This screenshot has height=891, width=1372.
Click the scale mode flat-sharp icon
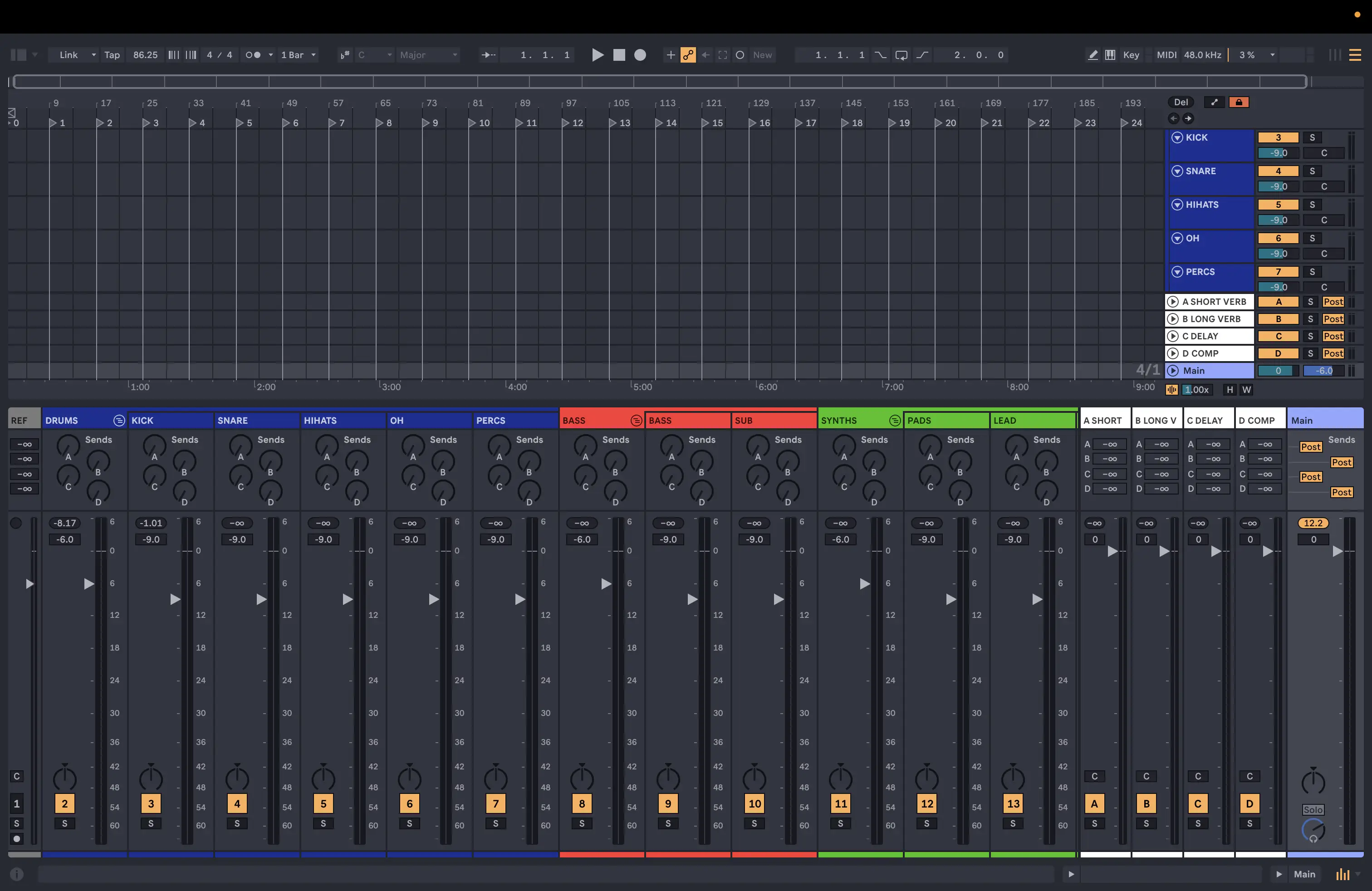click(x=345, y=55)
